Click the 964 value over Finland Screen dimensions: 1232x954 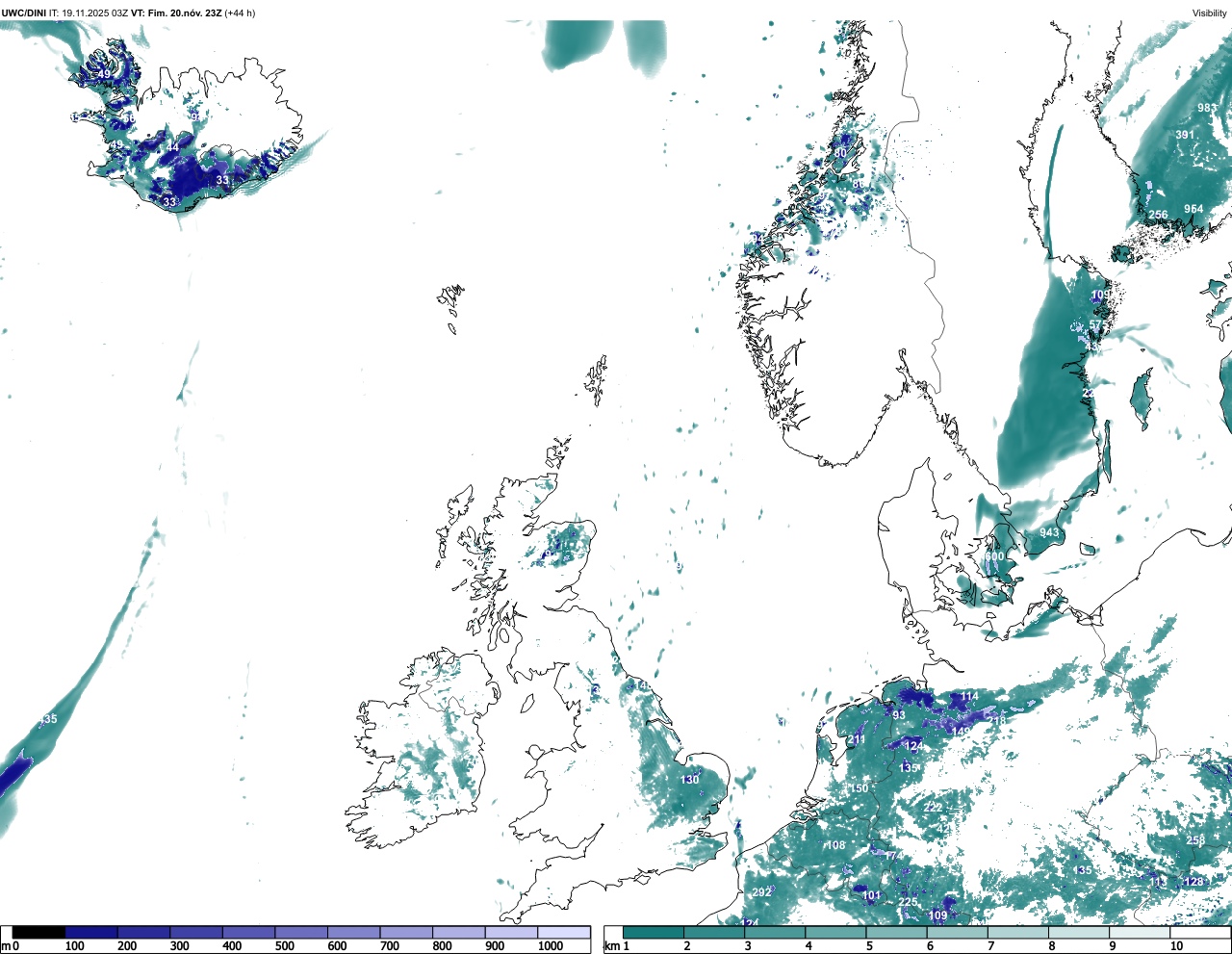1193,209
